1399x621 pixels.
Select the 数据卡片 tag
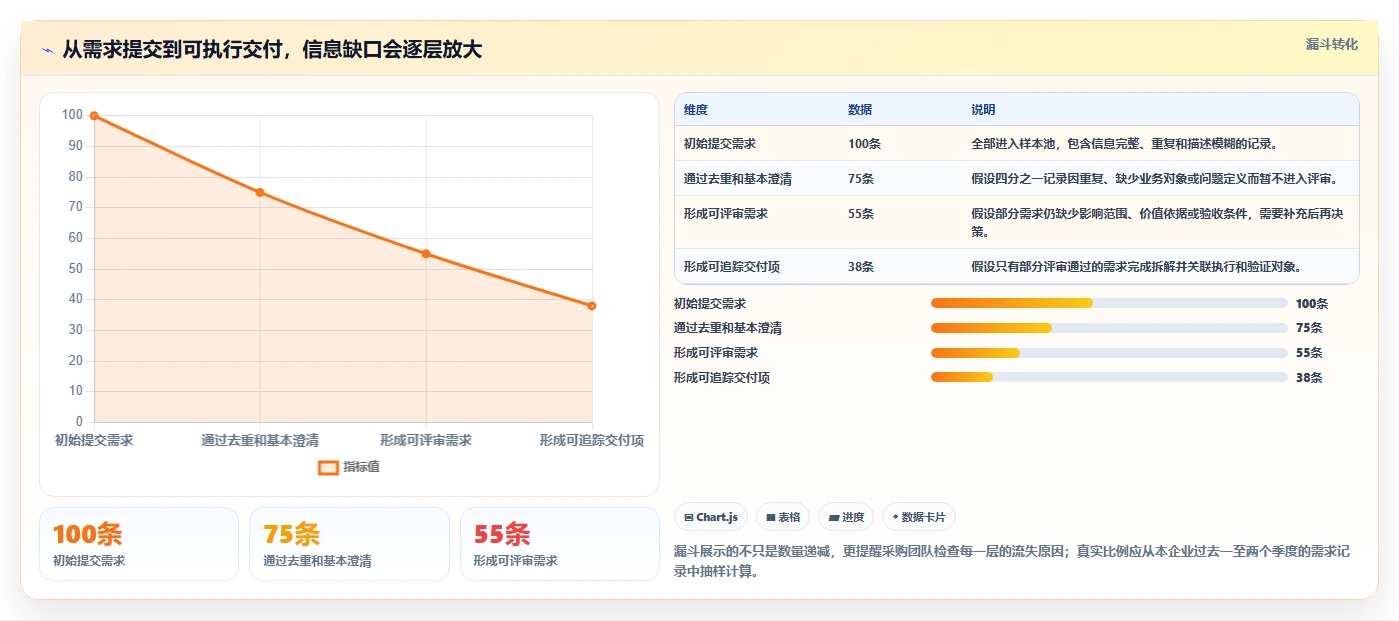[x=918, y=517]
